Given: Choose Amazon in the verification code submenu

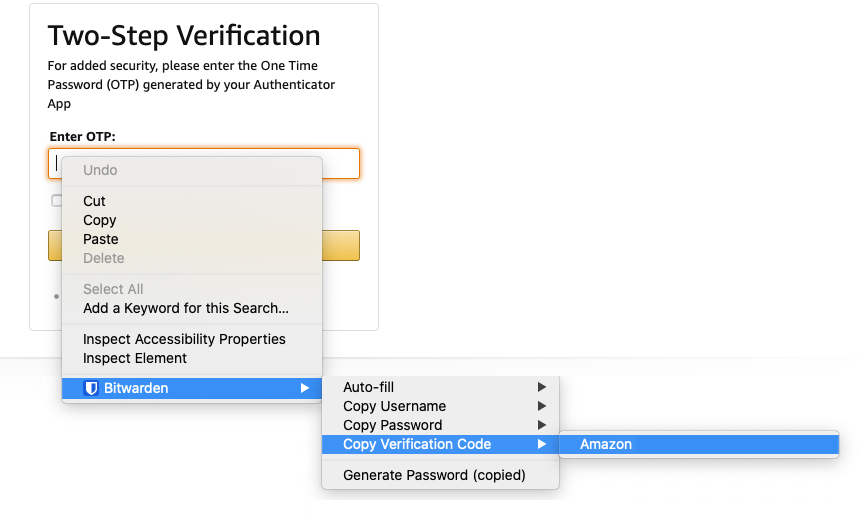Looking at the screenshot, I should point(606,444).
